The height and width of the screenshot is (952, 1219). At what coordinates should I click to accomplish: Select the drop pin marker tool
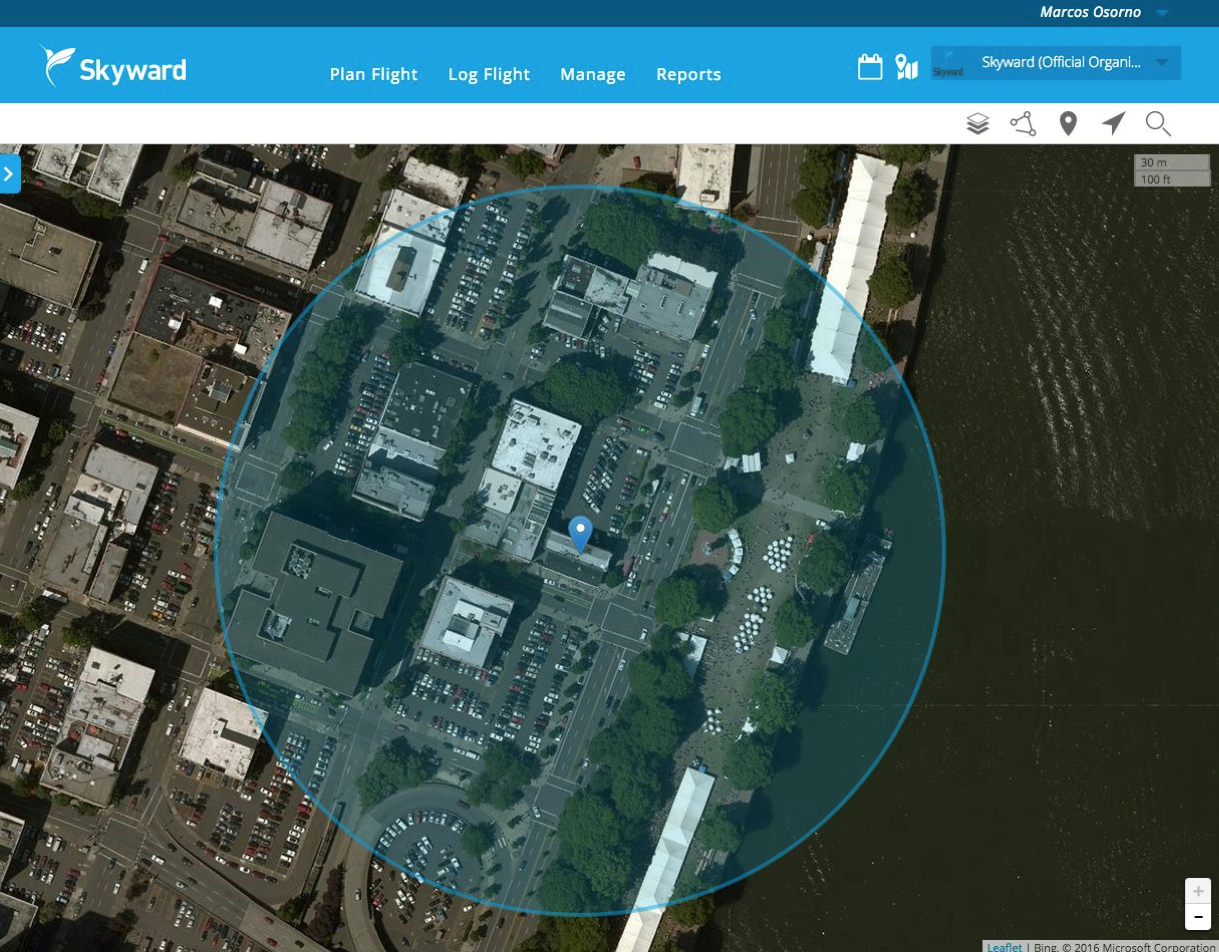click(x=1068, y=124)
